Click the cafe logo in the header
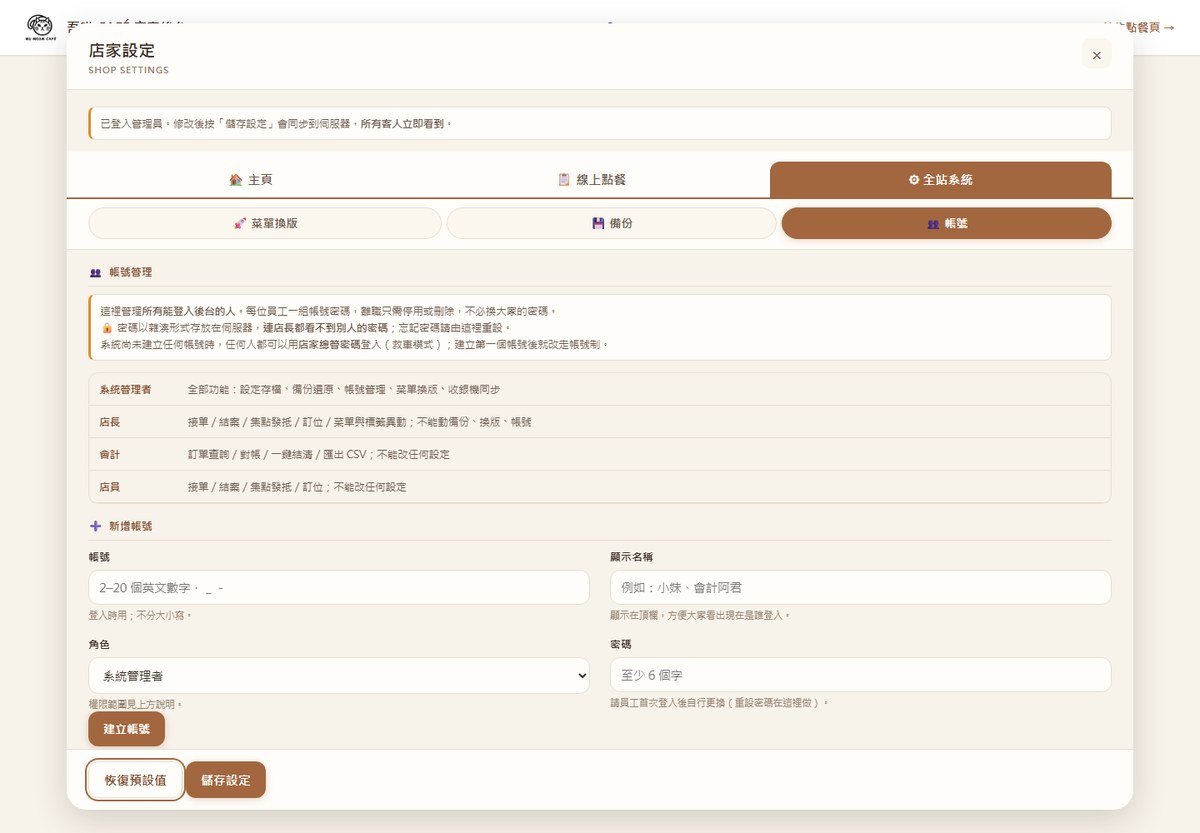 click(39, 27)
